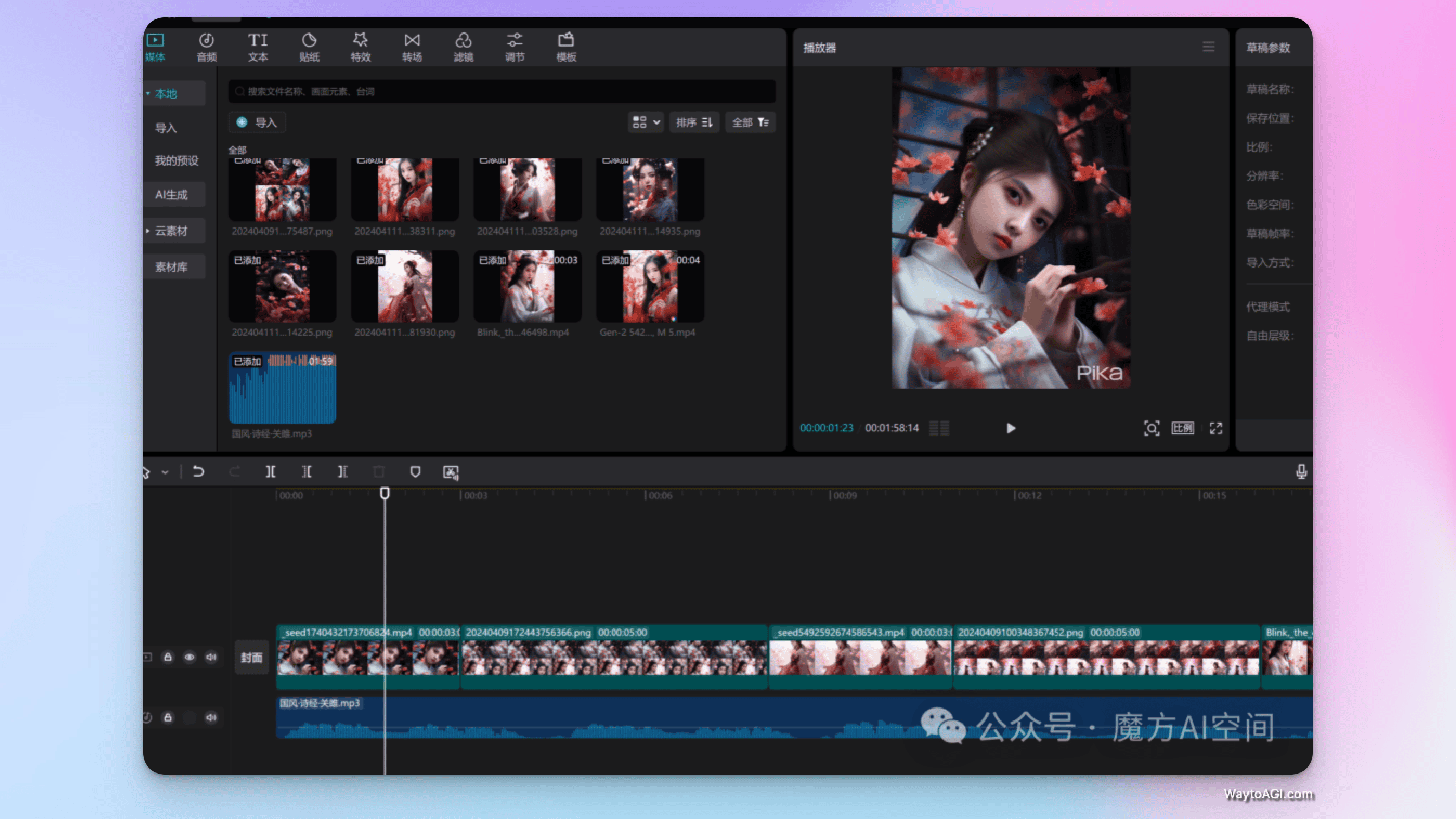Click the preview focus zoom icon
Screen dimensions: 1456x819
click(x=1152, y=428)
